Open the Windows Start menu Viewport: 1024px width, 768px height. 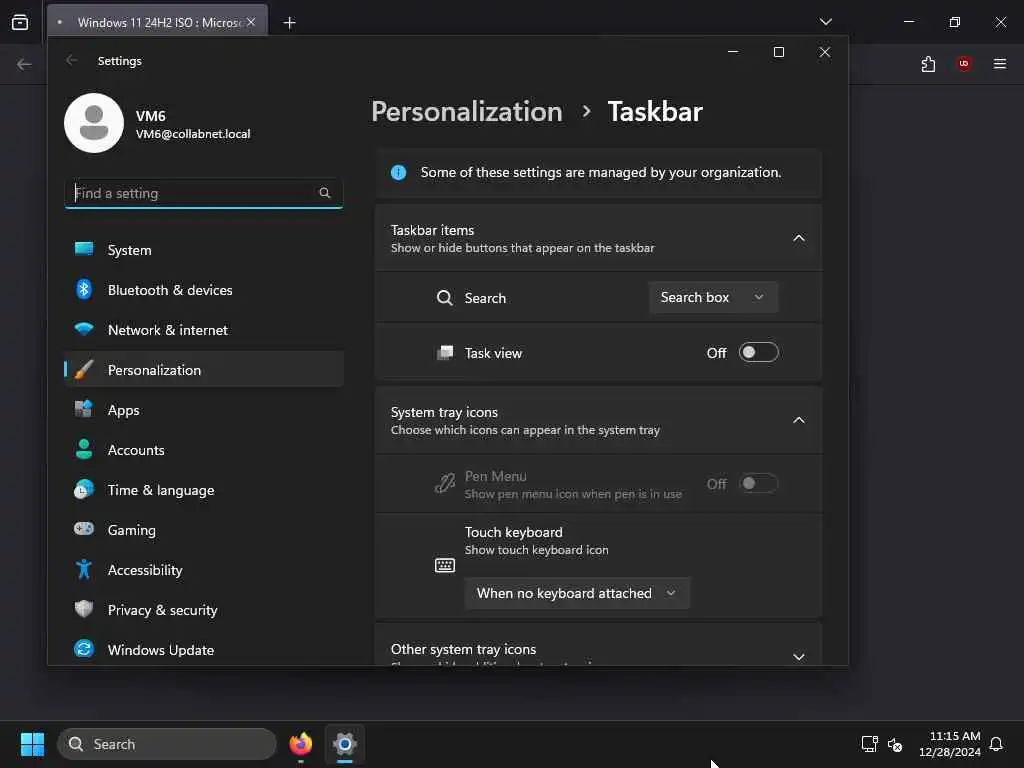(32, 744)
